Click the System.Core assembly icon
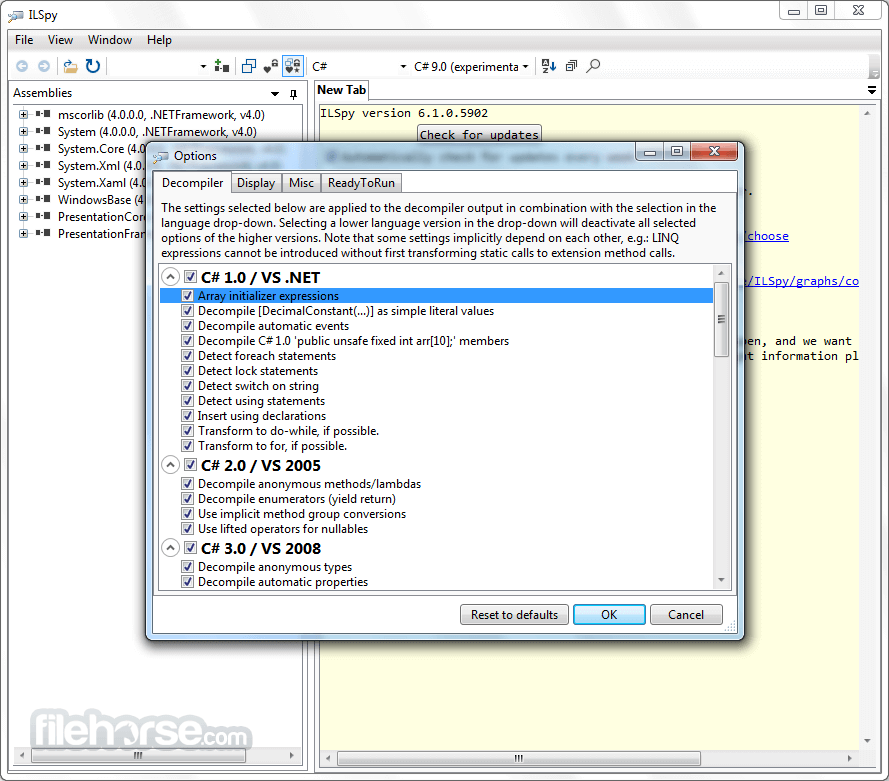889x781 pixels. (x=44, y=148)
